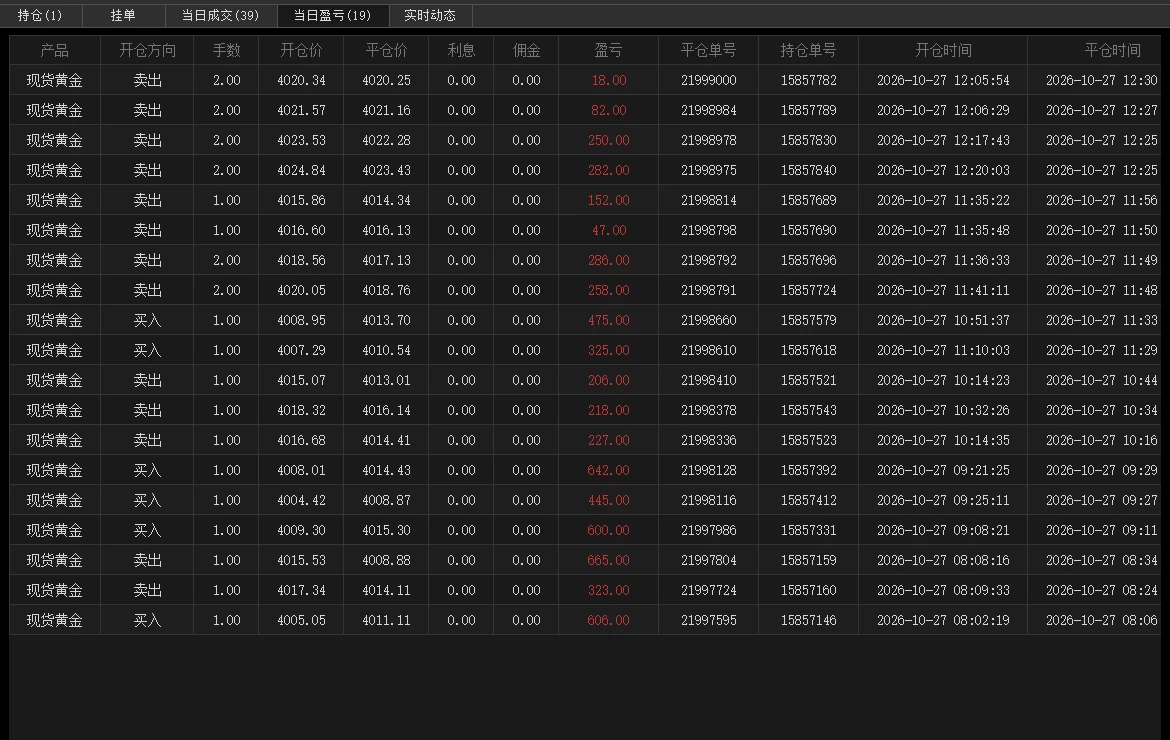Click position order number 15857521
The image size is (1170, 740).
(808, 380)
